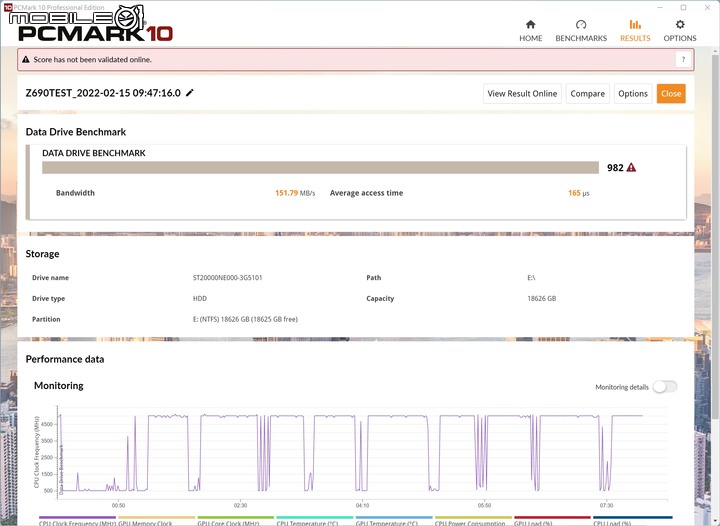Select the GPU Memory Clock legend entry
Viewport: 720px width, 526px height.
[x=157, y=521]
